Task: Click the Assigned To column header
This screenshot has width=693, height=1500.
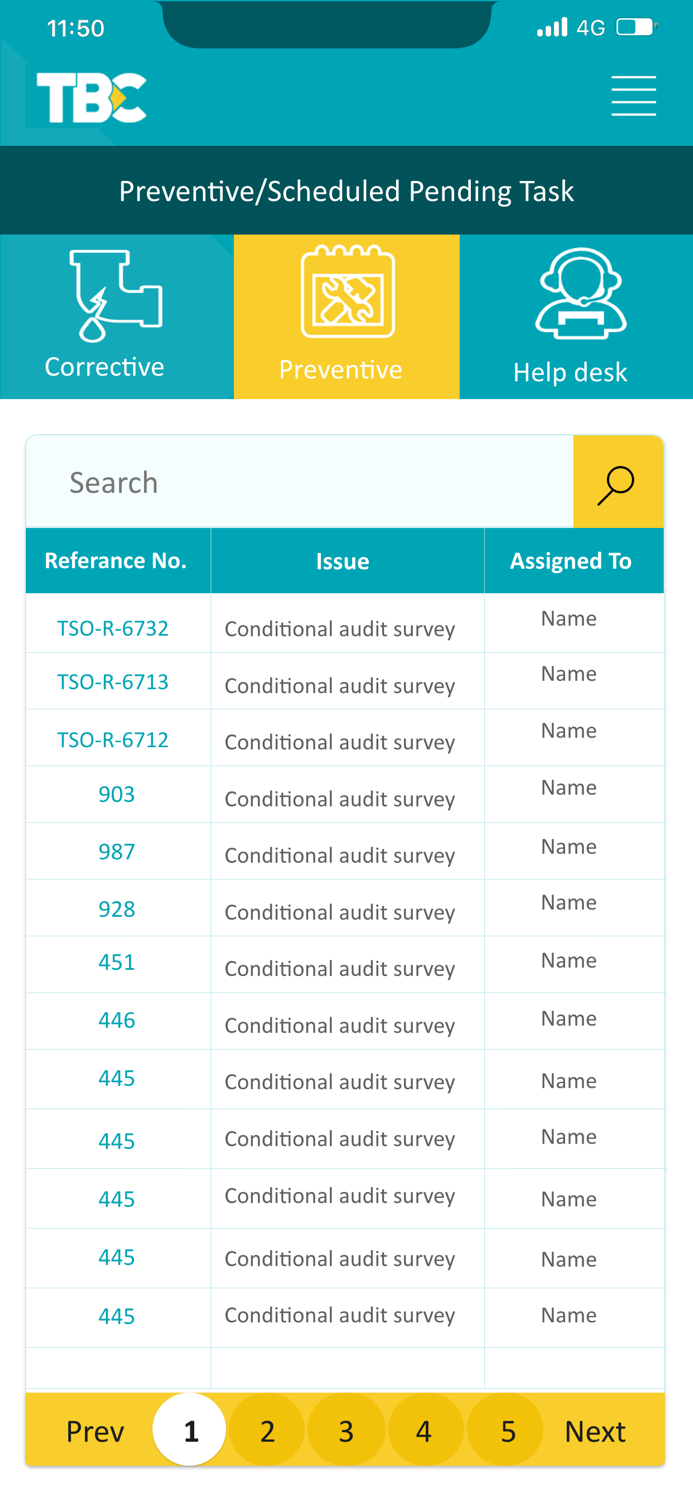Action: tap(571, 561)
